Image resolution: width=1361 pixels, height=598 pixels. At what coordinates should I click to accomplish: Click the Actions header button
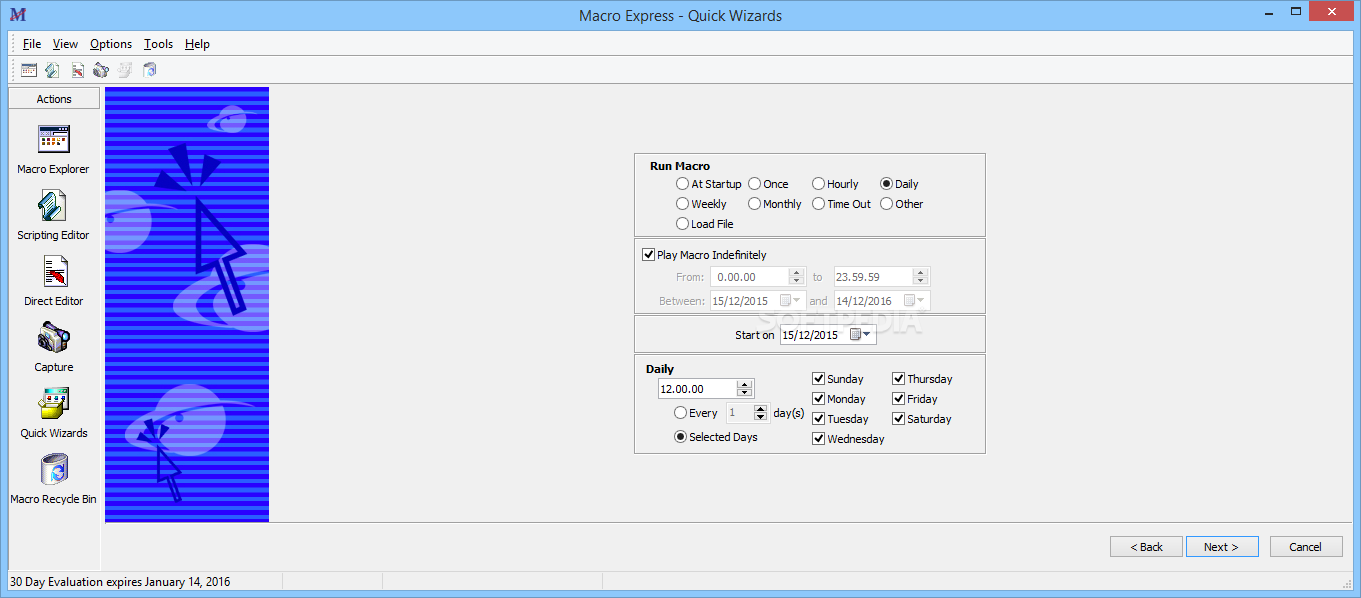tap(54, 99)
